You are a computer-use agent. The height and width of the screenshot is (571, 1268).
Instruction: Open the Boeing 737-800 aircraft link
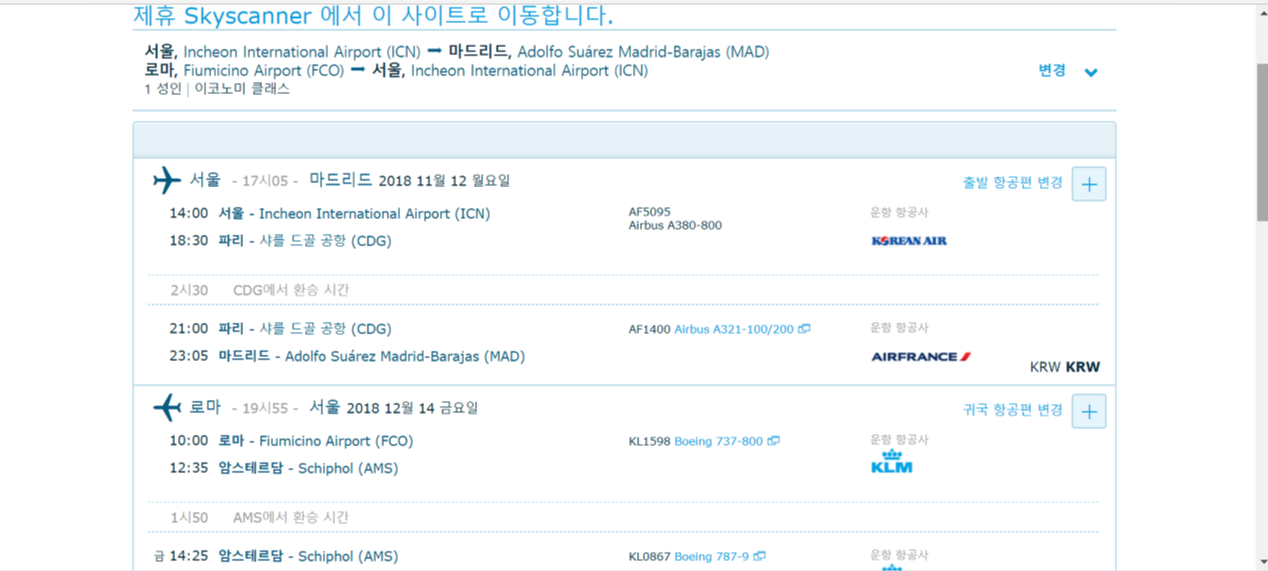718,441
